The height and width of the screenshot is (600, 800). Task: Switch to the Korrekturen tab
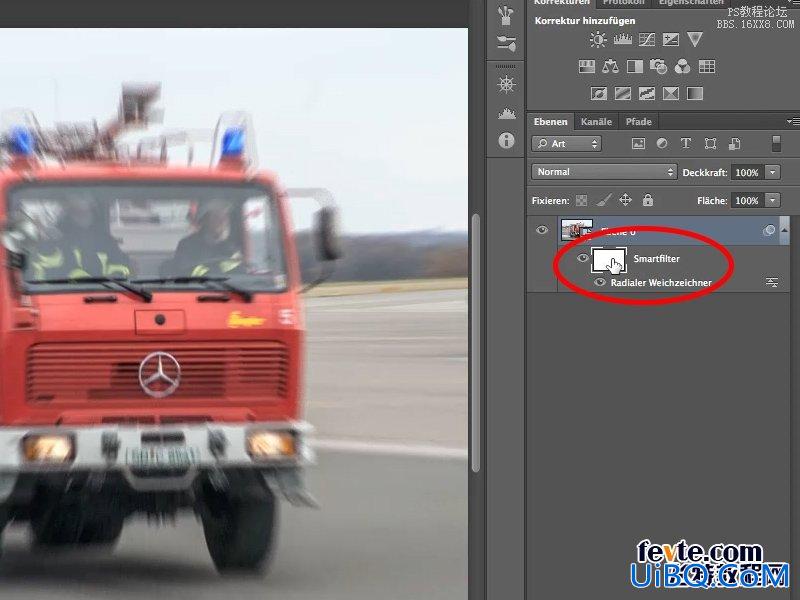[561, 3]
